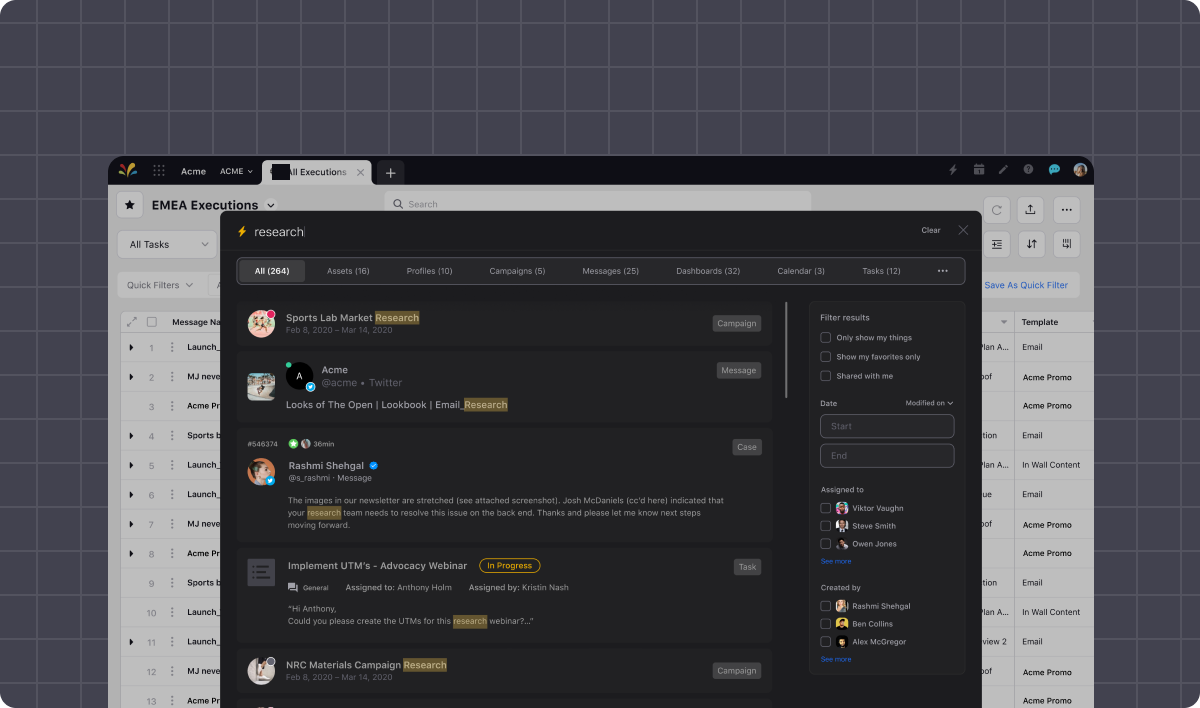
Task: Click the Sprinklr logo icon
Action: coord(127,170)
